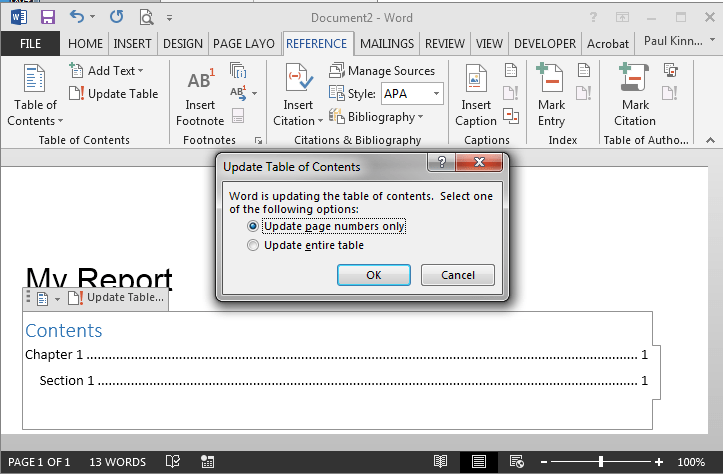Click Update Table in the ribbon
Screen dimensions: 723x474
click(x=113, y=94)
